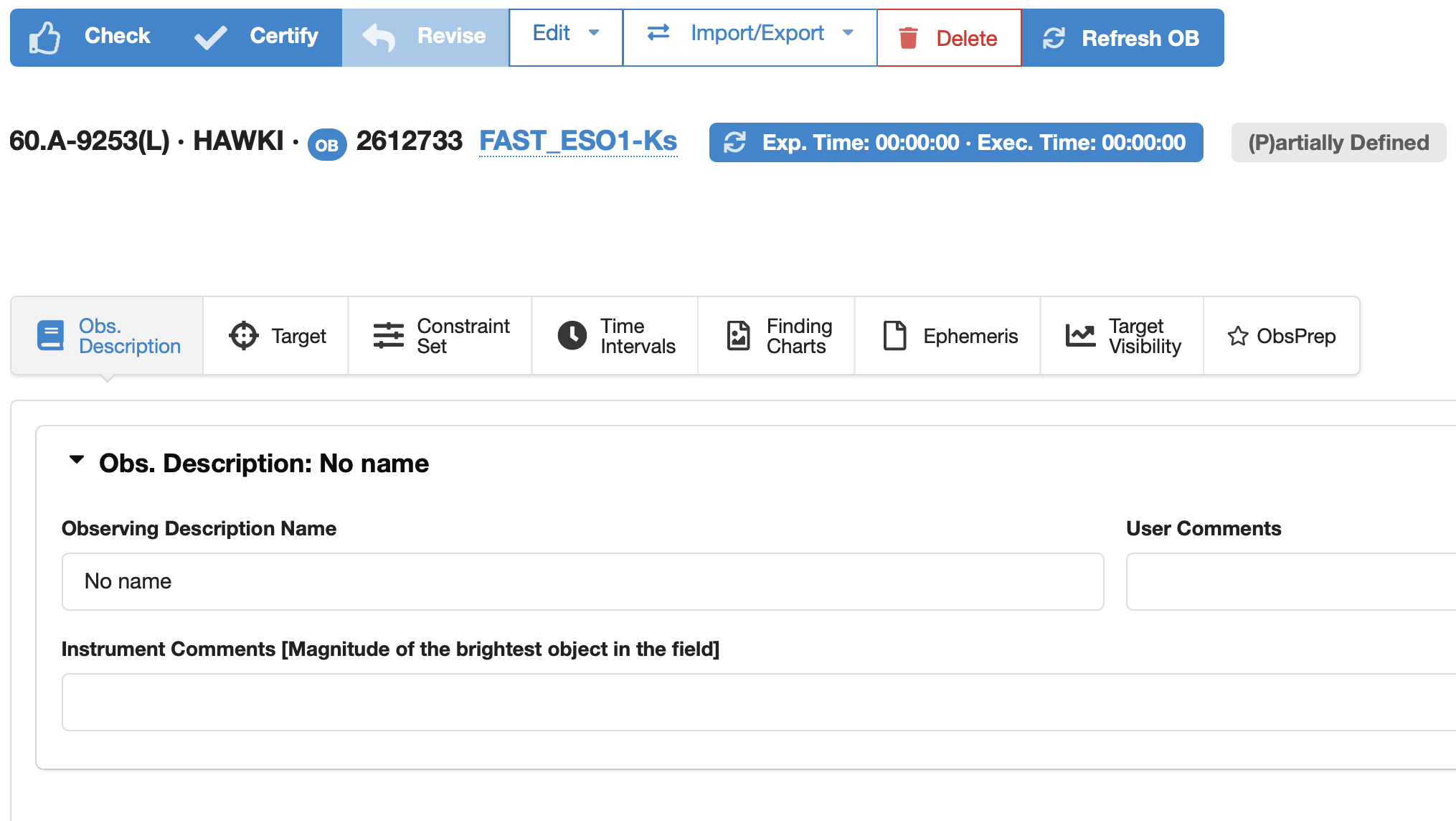Click the Observing Description Name field

click(582, 581)
